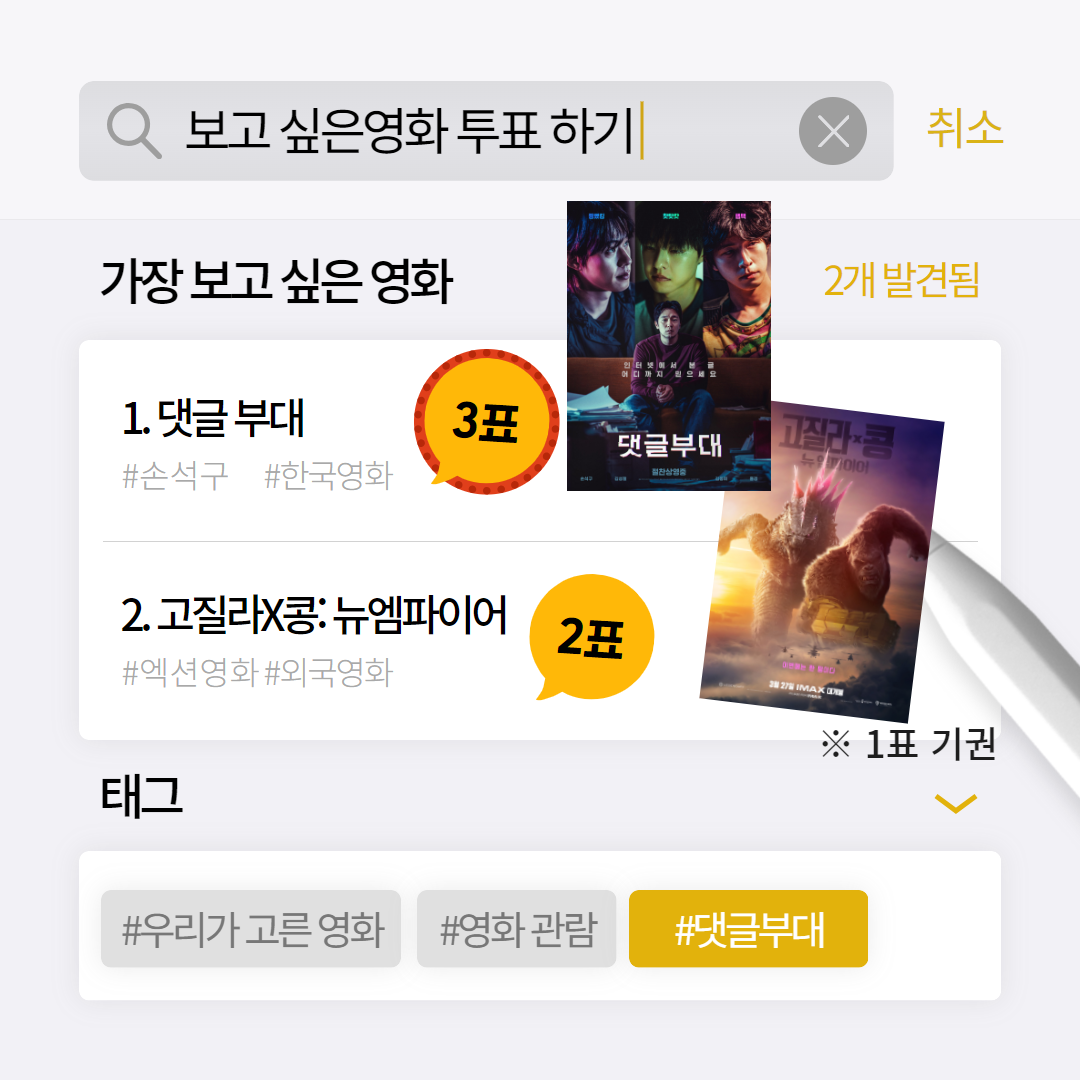Screen dimensions: 1080x1080
Task: Toggle the highlighted #댓글부대 tag
Action: [748, 928]
